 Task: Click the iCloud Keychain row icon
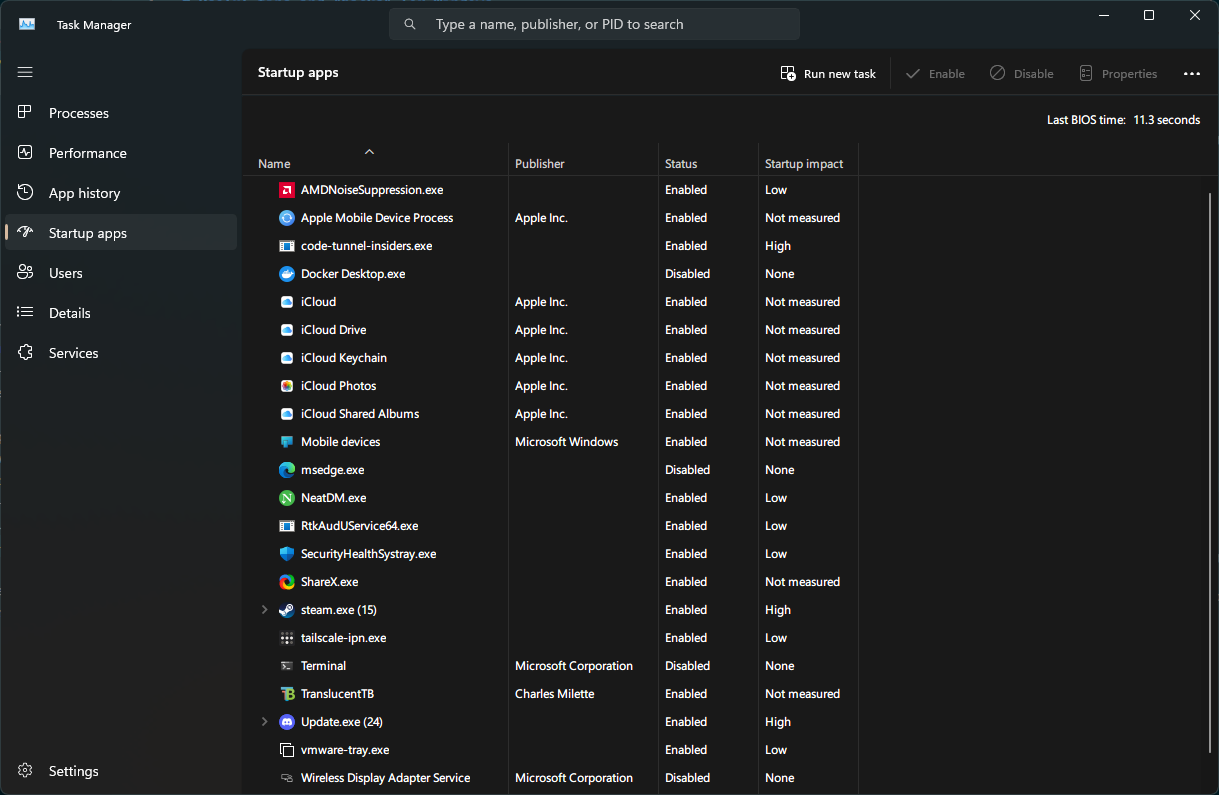pos(287,358)
